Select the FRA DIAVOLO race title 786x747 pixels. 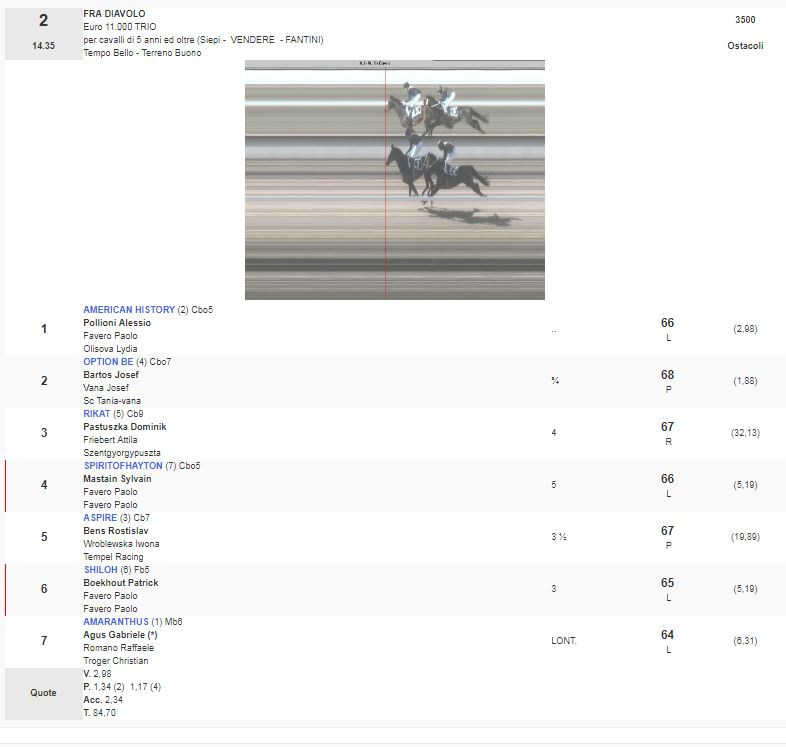[x=114, y=14]
